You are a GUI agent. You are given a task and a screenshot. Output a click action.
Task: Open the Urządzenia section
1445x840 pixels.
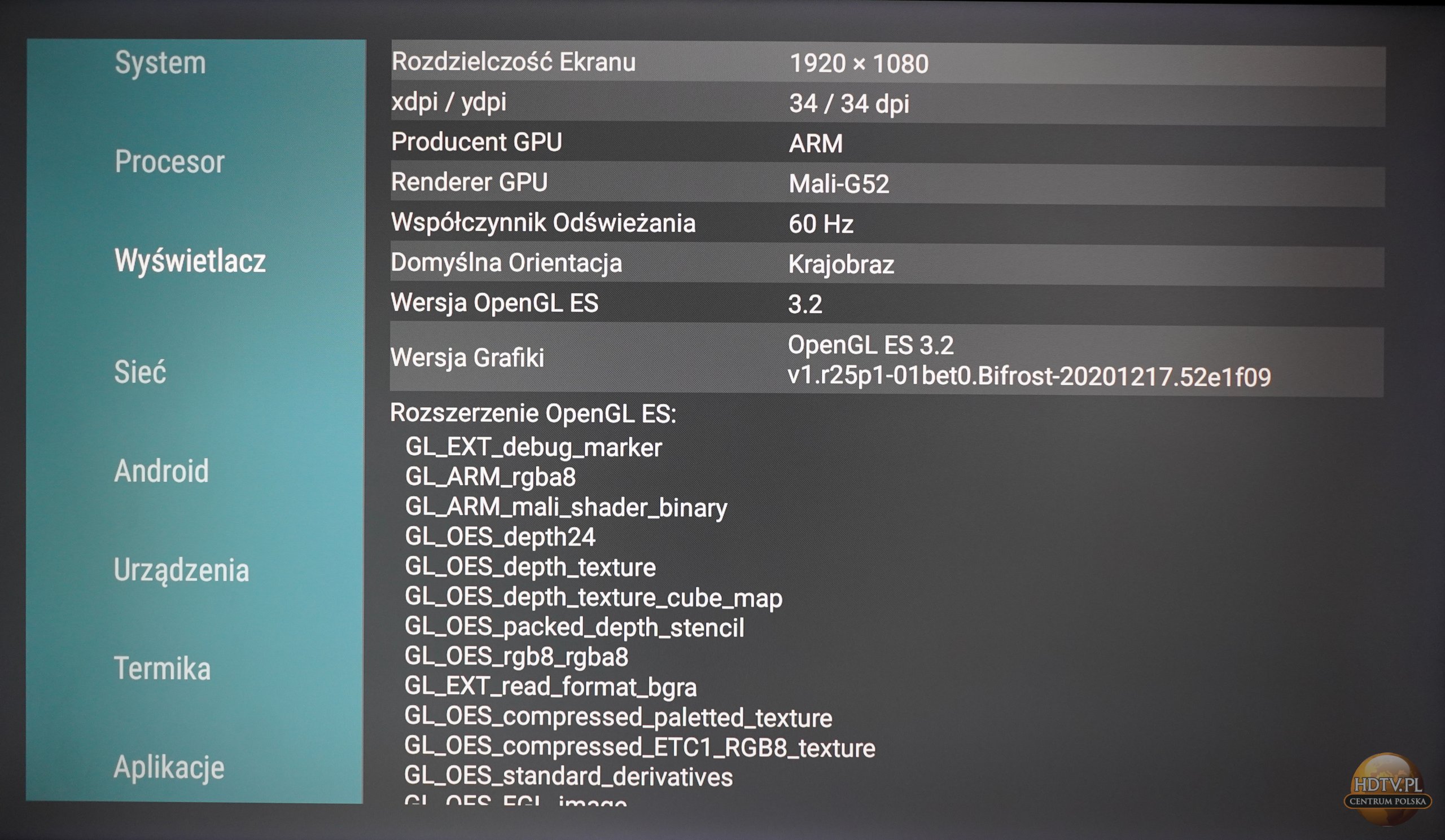coord(182,569)
